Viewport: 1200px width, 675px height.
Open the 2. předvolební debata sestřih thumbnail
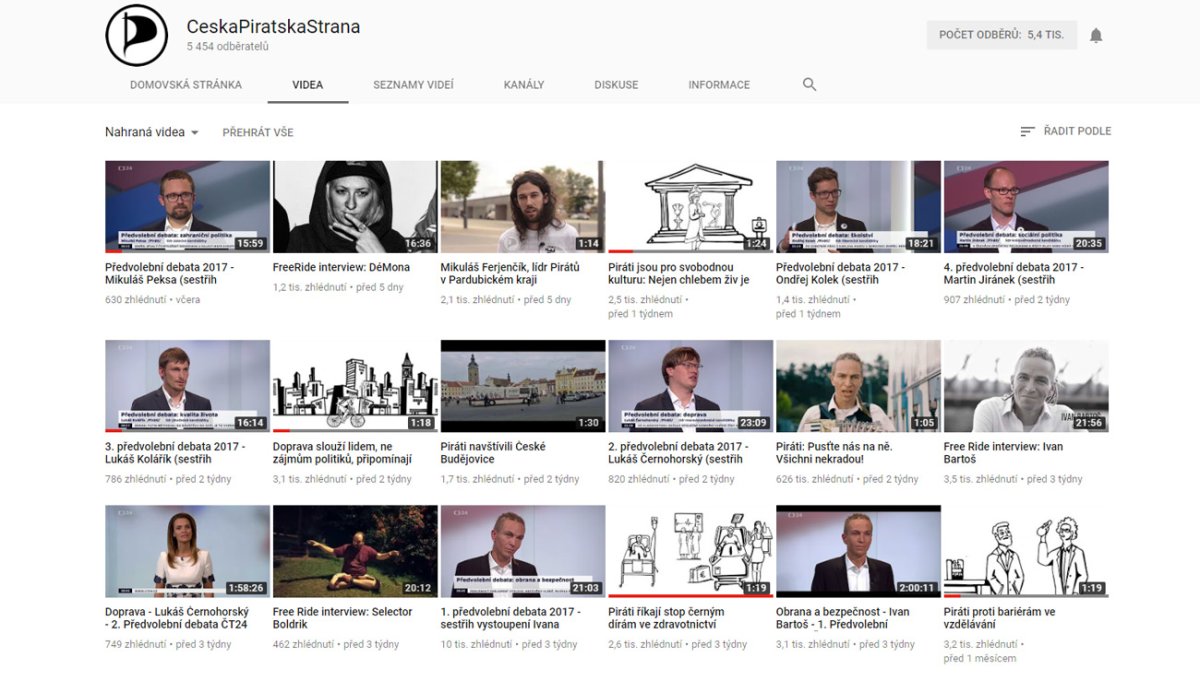(x=690, y=386)
